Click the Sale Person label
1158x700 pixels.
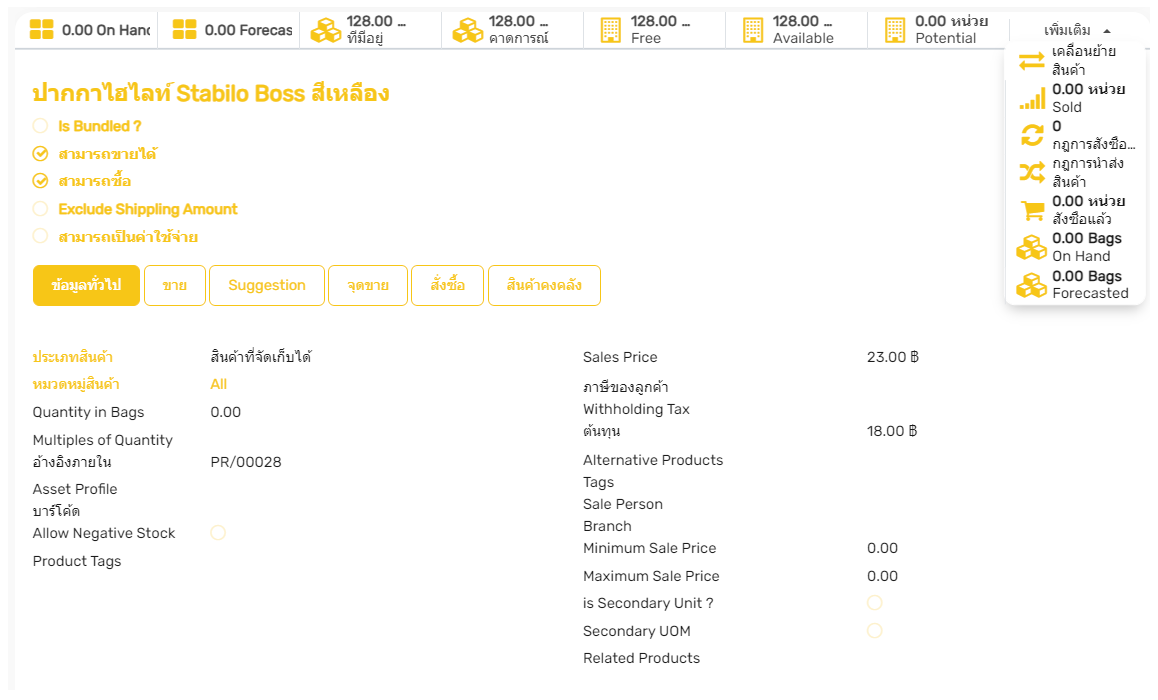click(x=623, y=504)
